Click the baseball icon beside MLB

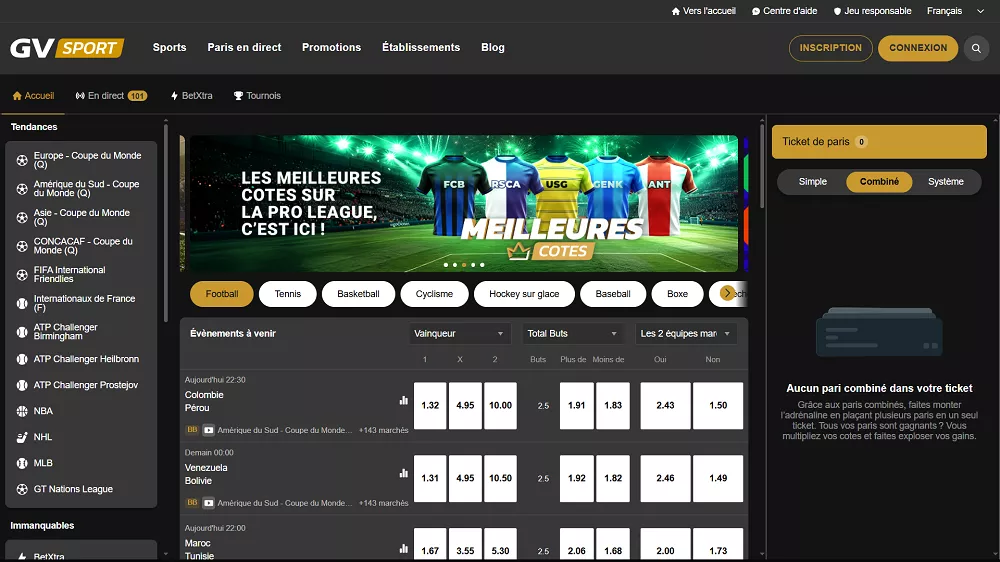tap(22, 463)
